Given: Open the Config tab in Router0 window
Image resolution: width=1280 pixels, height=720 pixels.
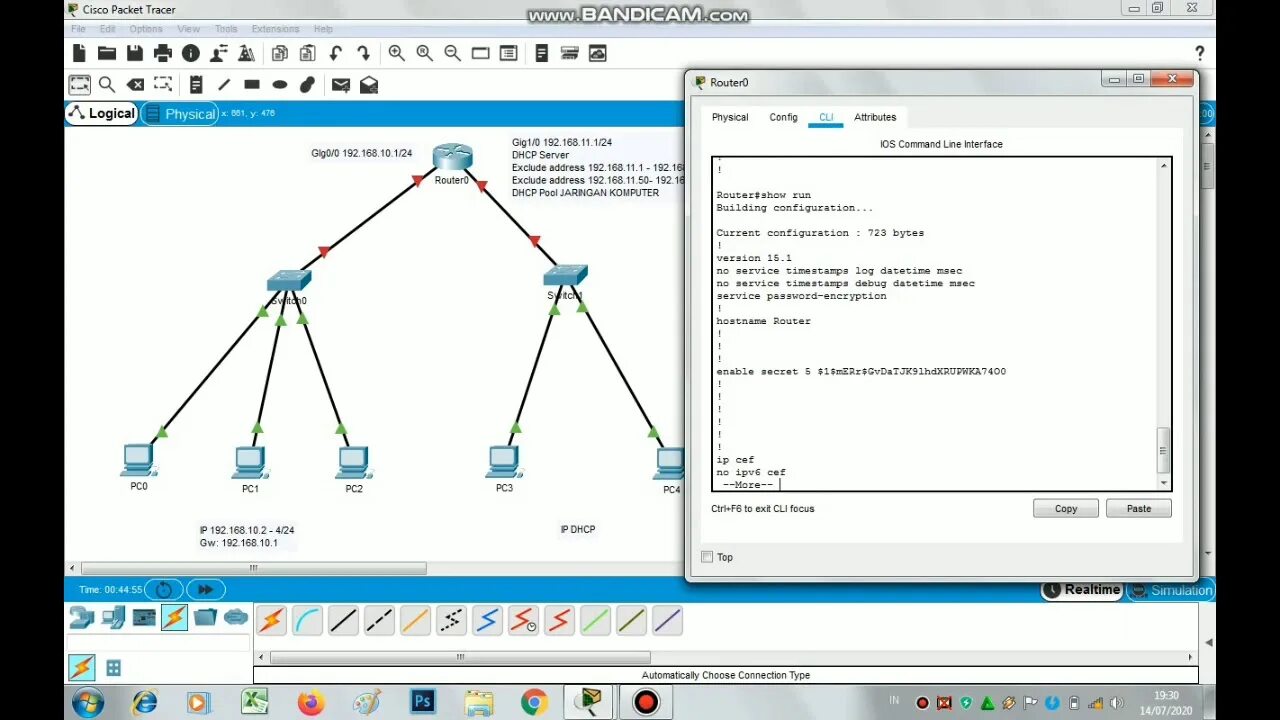Looking at the screenshot, I should coord(783,117).
